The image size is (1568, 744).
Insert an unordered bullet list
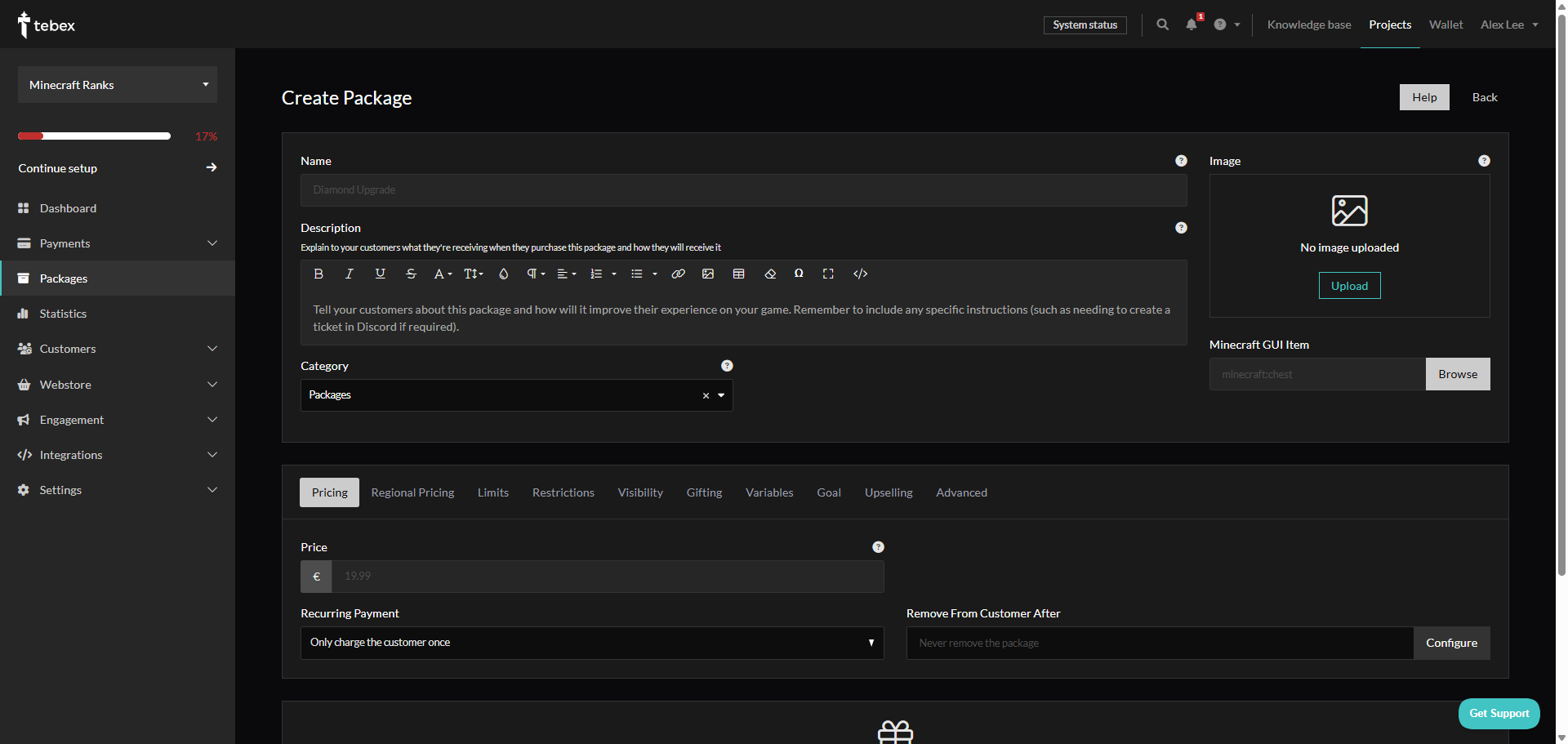click(x=637, y=274)
